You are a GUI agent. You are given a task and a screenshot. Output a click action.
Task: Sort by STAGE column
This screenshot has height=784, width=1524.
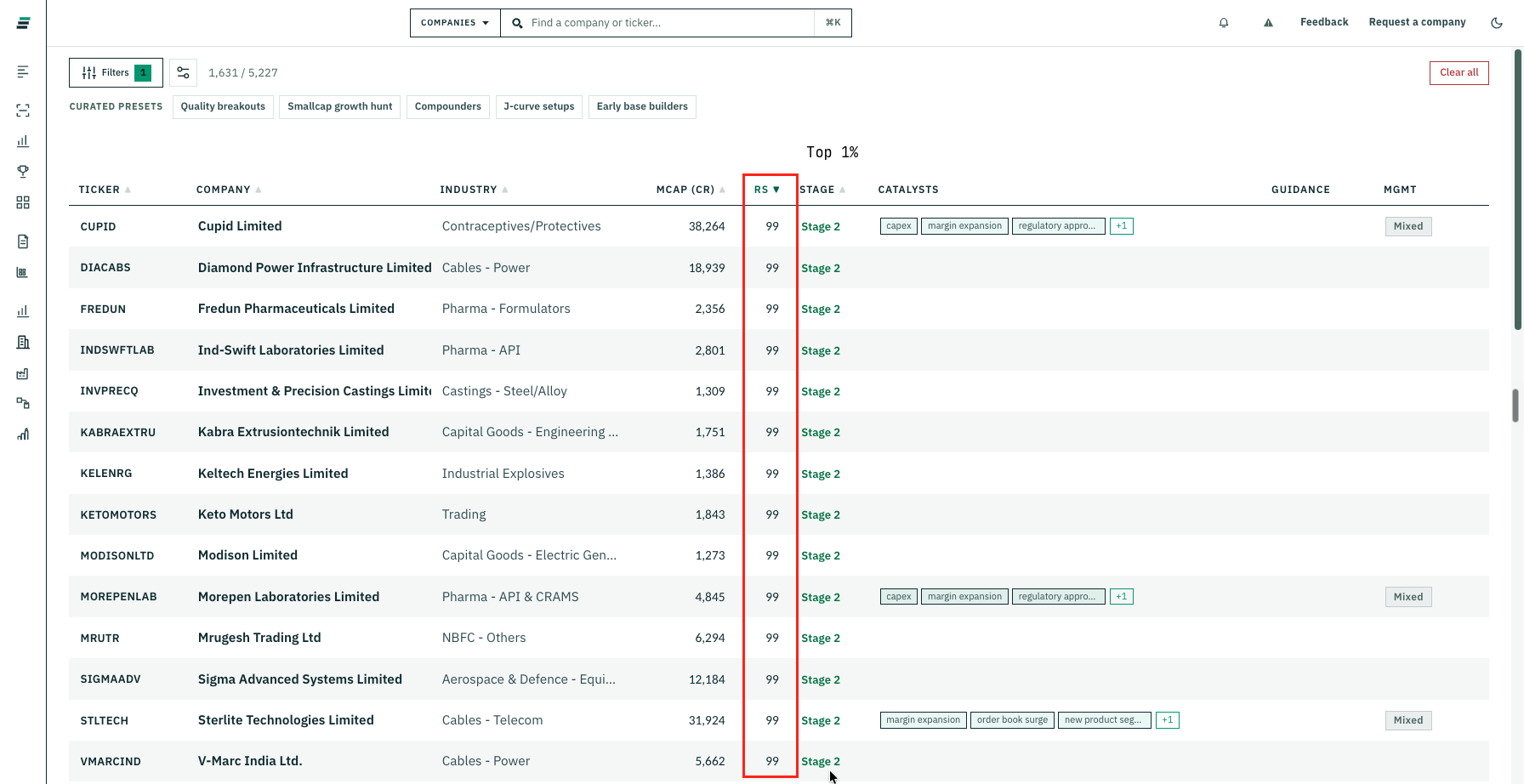tap(822, 190)
